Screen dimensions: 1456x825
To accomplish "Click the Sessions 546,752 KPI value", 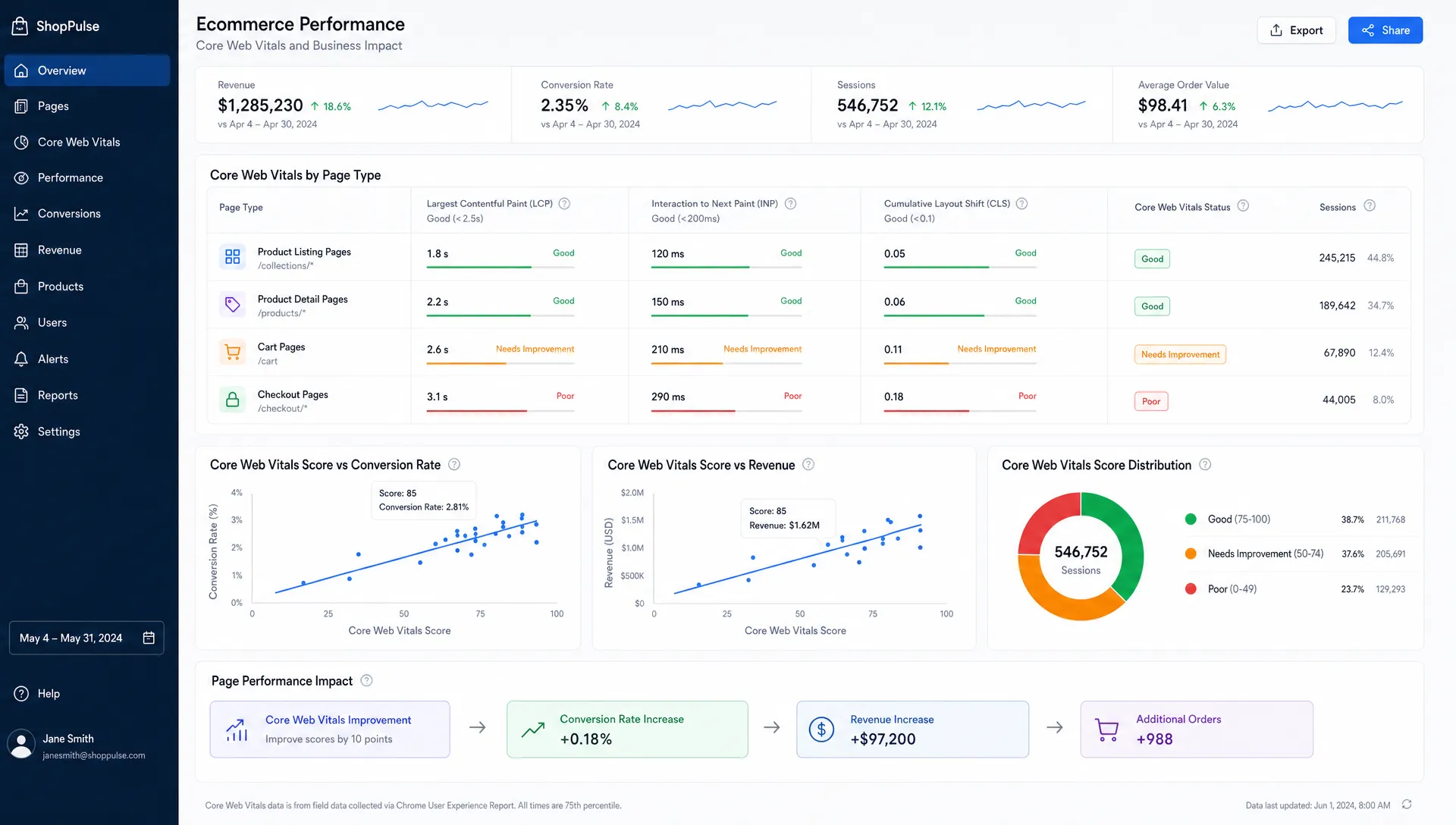I will (868, 105).
